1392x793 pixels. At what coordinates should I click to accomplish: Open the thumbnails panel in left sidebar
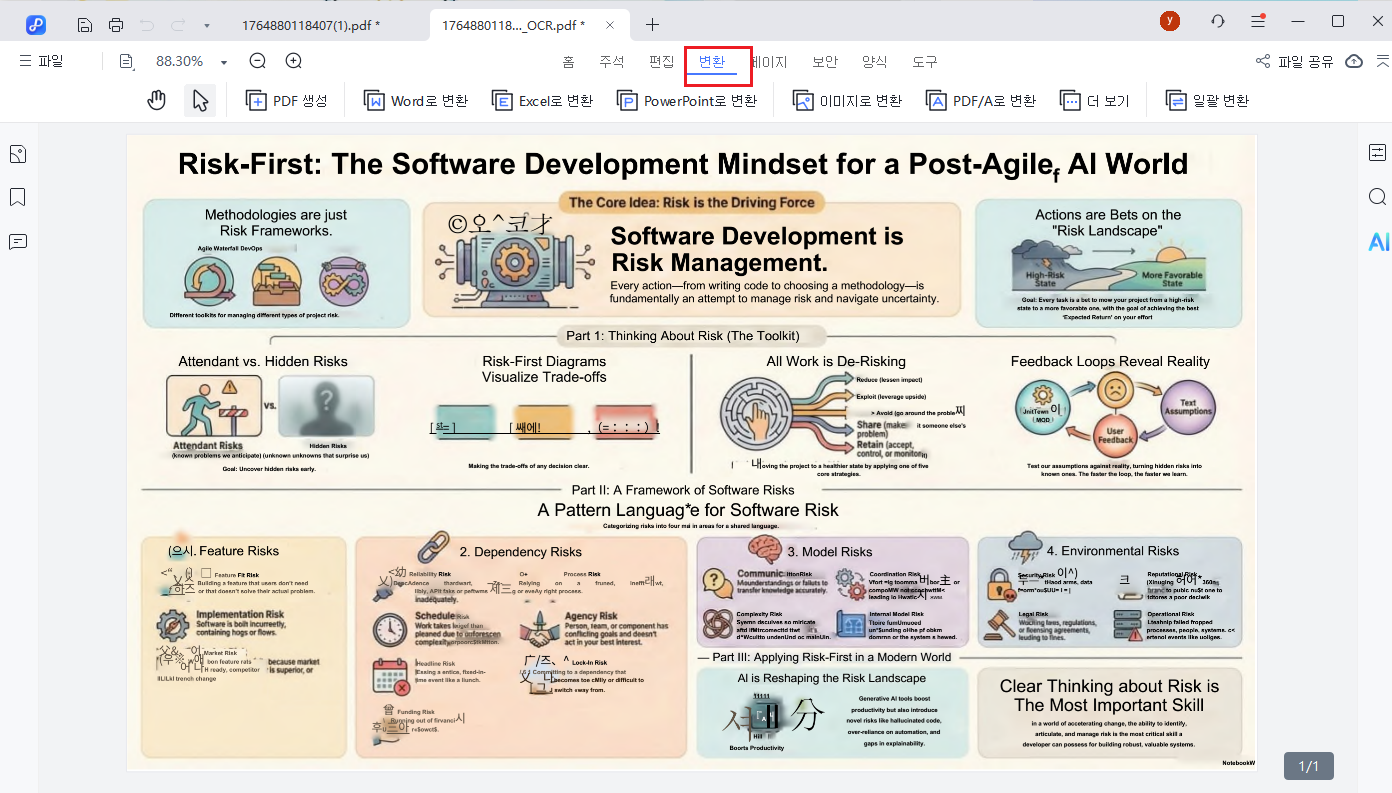[17, 154]
